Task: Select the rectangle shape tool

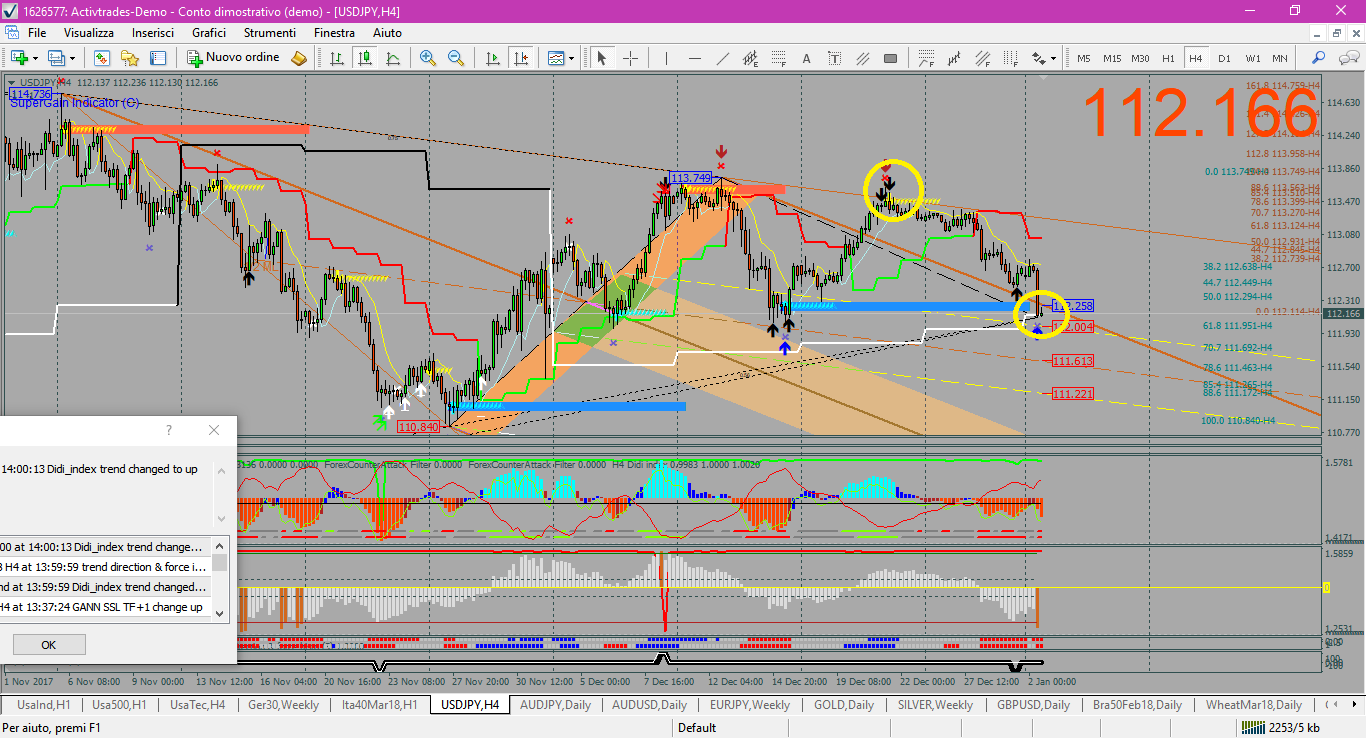Action: tap(891, 58)
